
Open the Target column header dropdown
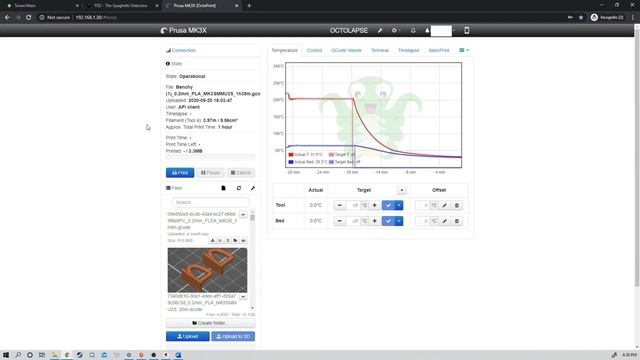point(402,190)
